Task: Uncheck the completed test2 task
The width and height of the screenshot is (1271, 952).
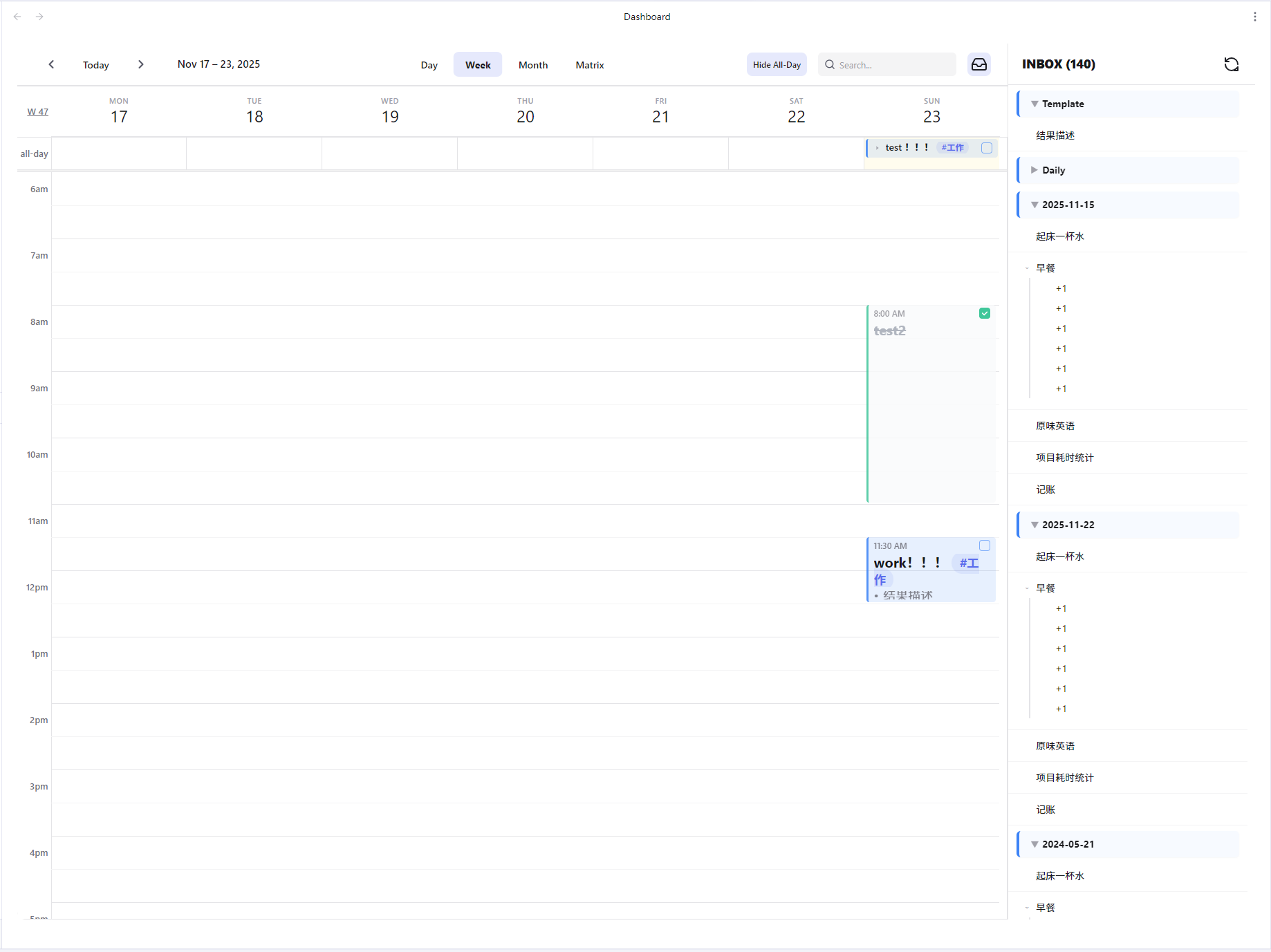Action: tap(985, 312)
